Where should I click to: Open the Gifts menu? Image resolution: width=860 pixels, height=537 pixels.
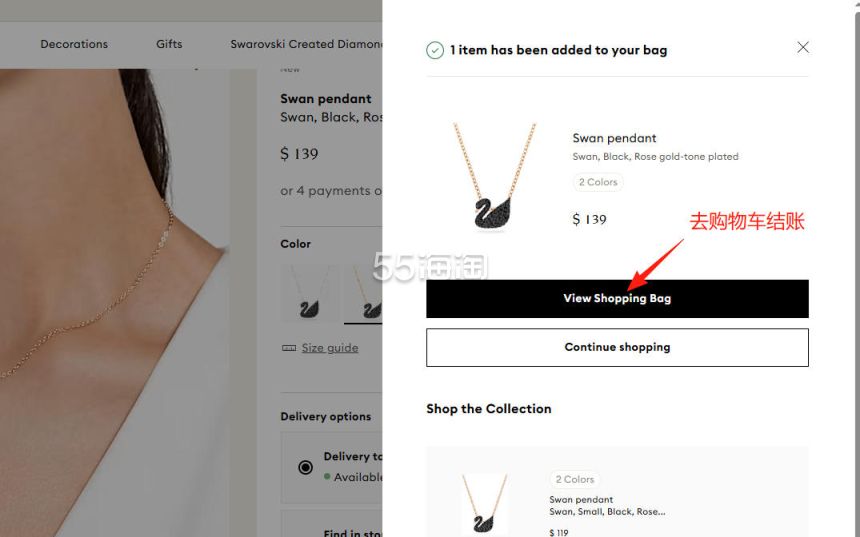pyautogui.click(x=169, y=44)
